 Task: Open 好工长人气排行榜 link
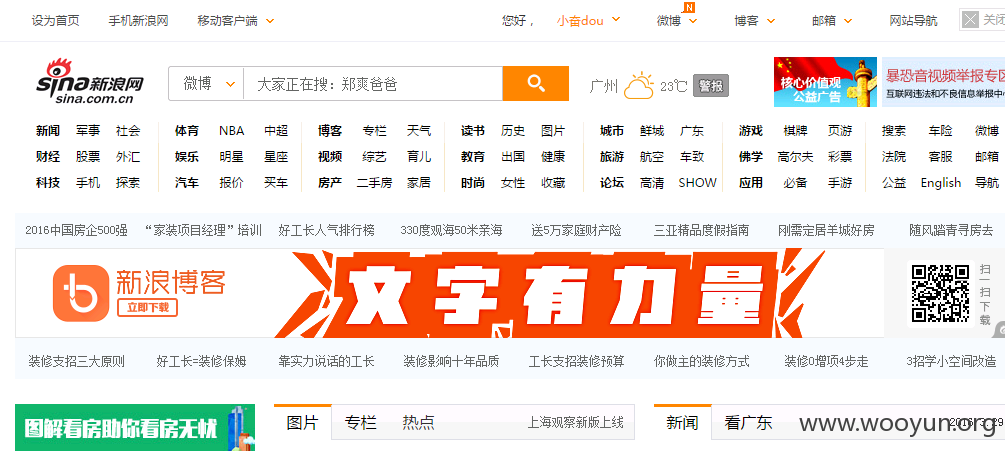point(326,230)
